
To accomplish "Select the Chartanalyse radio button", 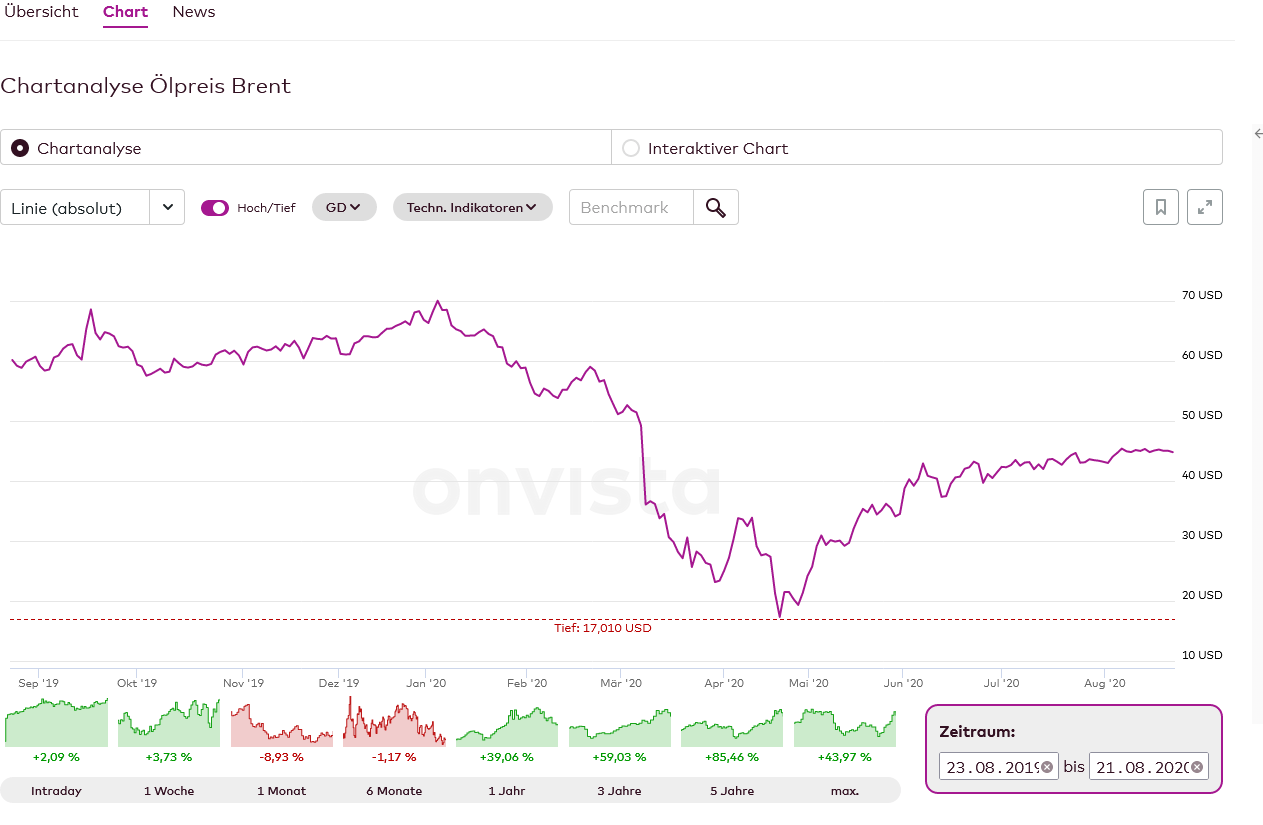I will click(20, 148).
